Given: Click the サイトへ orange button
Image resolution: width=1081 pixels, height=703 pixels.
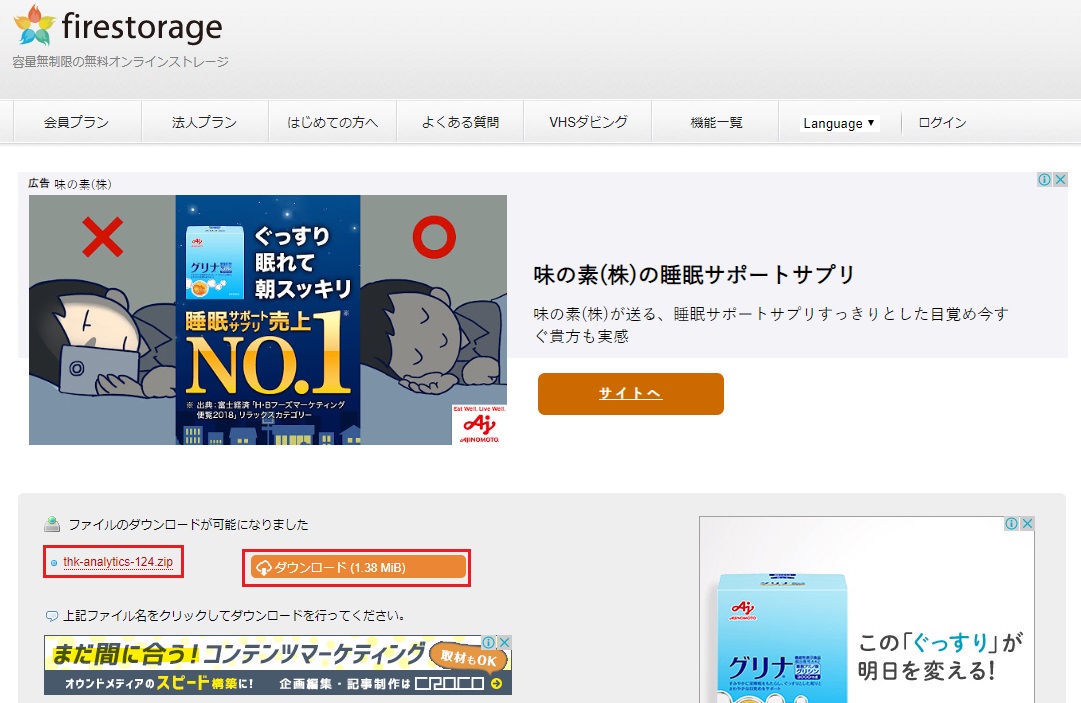Looking at the screenshot, I should click(x=630, y=394).
